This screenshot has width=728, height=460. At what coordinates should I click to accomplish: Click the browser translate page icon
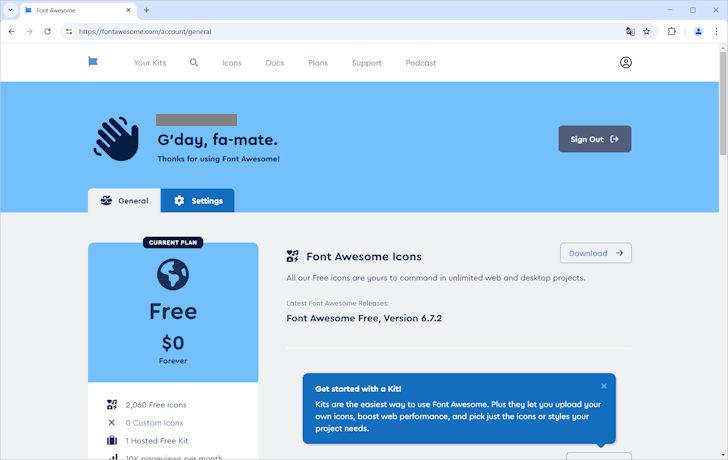point(630,31)
